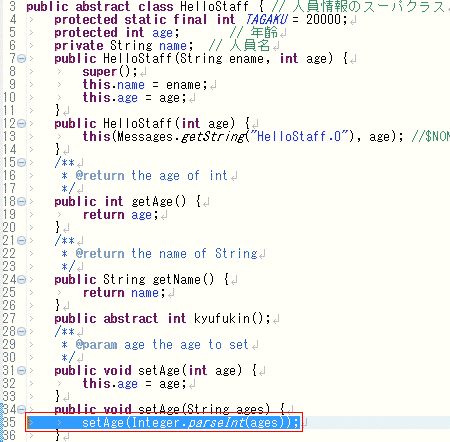Collapse the getName() method fold
The image size is (450, 442).
coord(21,280)
